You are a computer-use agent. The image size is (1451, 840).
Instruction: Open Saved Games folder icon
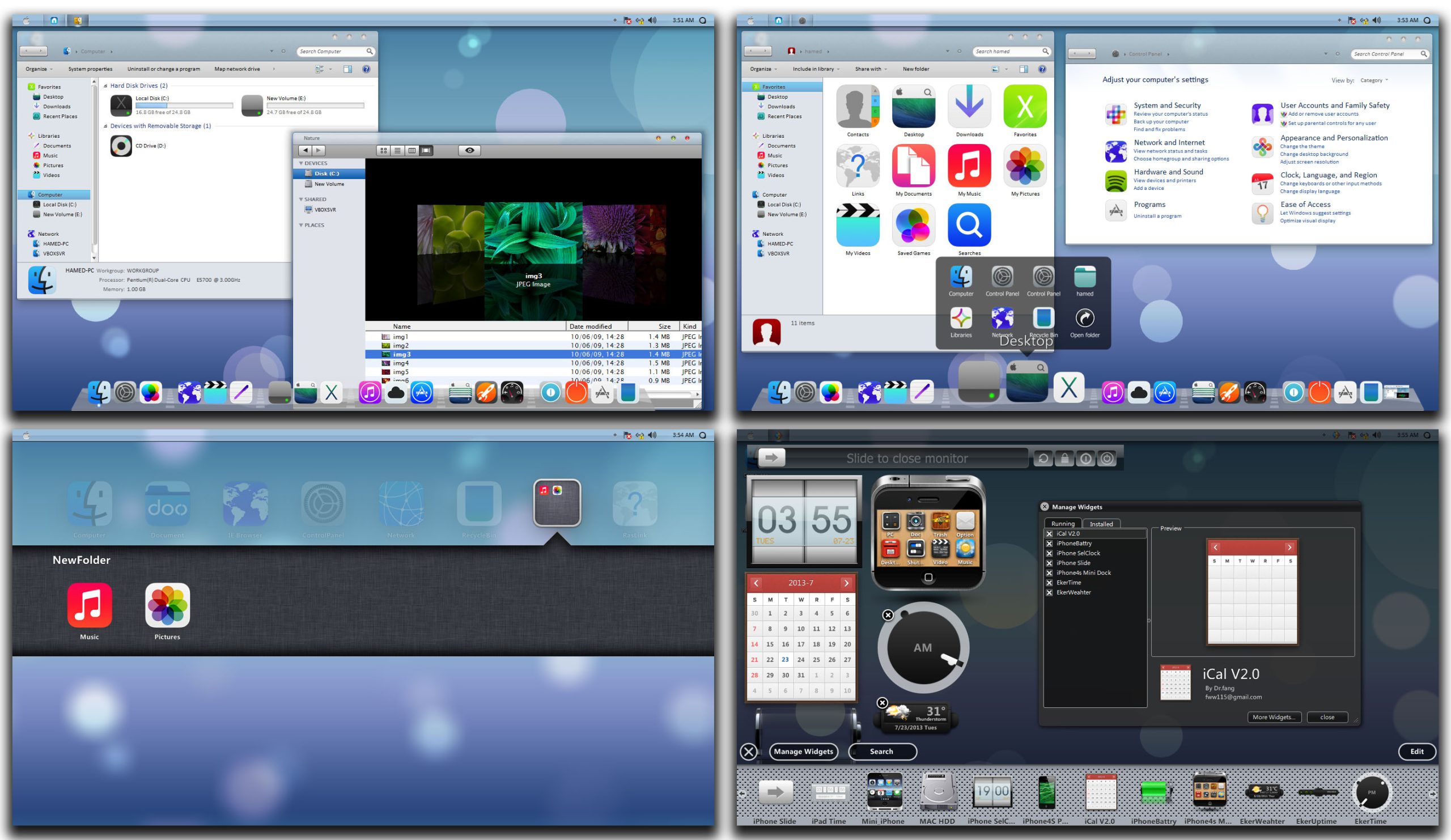pyautogui.click(x=913, y=225)
